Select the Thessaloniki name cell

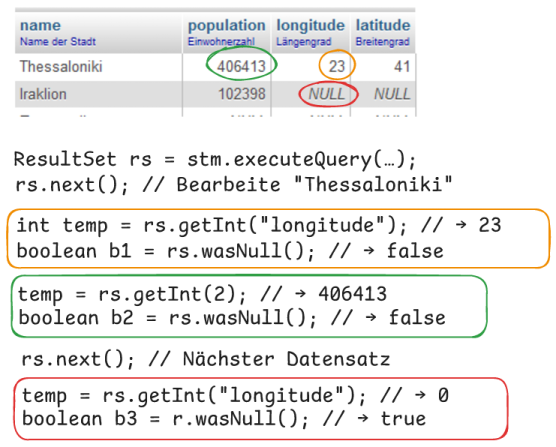61,66
